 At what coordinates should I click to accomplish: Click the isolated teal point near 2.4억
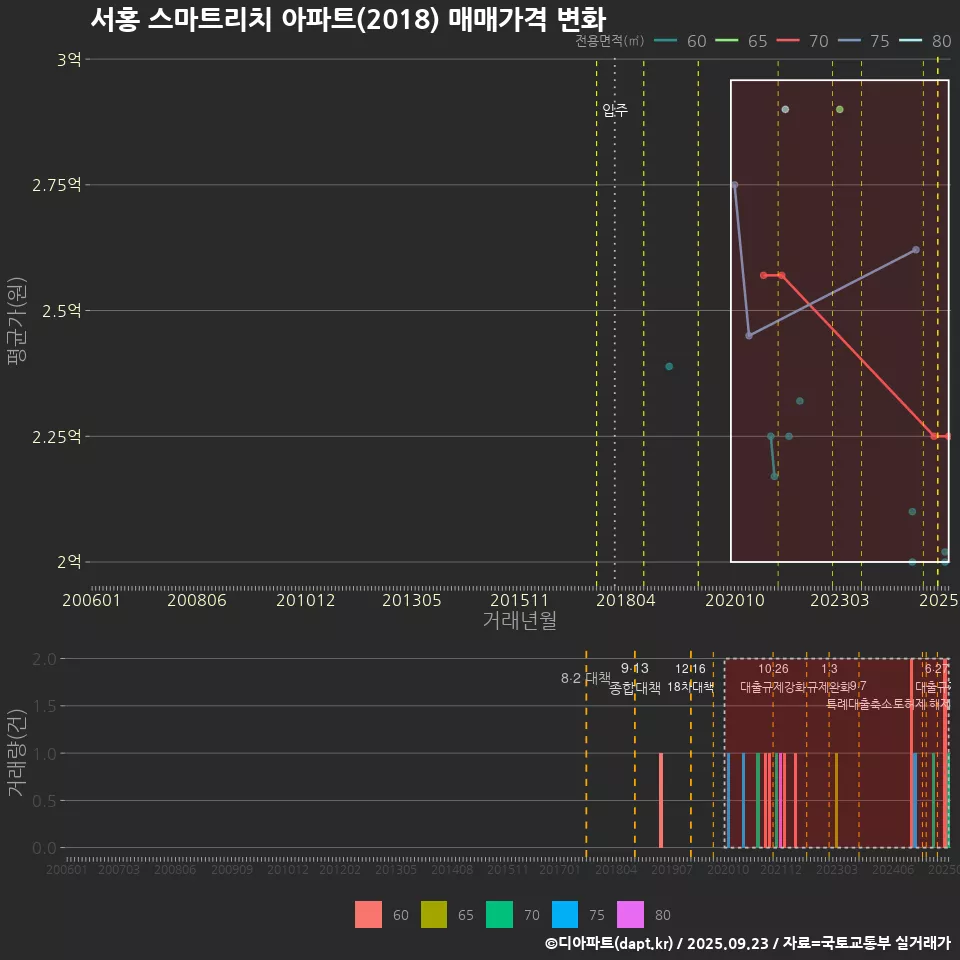[669, 367]
